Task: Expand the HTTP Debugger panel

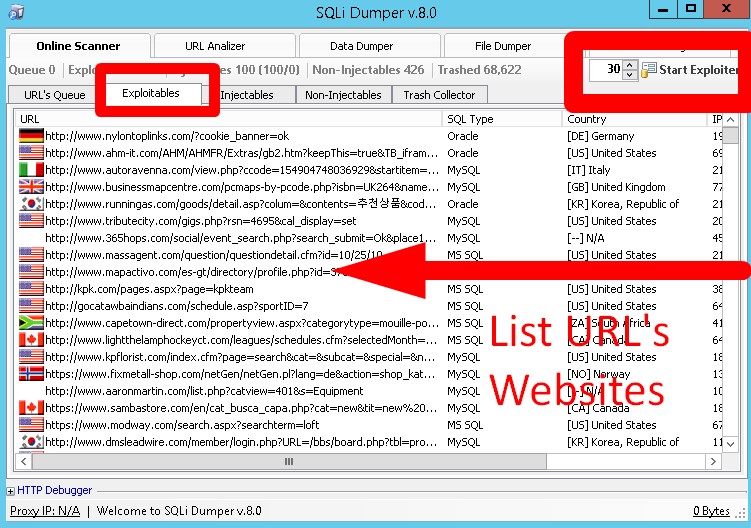Action: coord(11,491)
